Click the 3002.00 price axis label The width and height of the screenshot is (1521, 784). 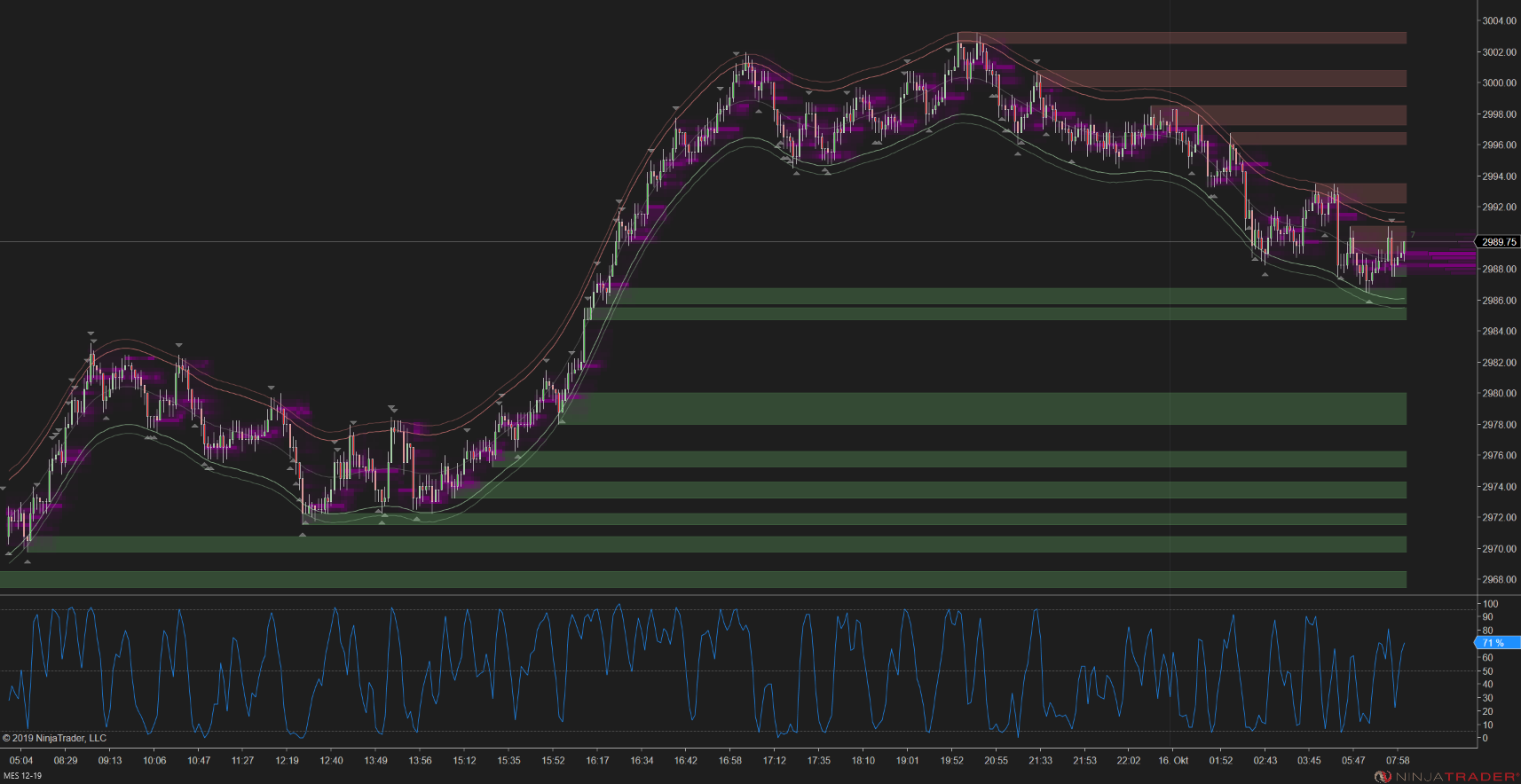pyautogui.click(x=1499, y=52)
